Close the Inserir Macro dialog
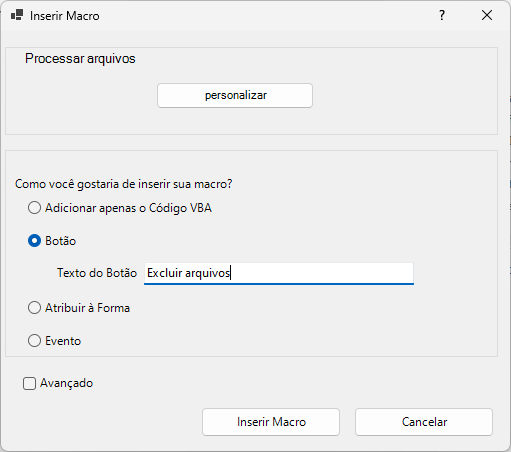Screen dimensions: 511x452 tap(487, 15)
